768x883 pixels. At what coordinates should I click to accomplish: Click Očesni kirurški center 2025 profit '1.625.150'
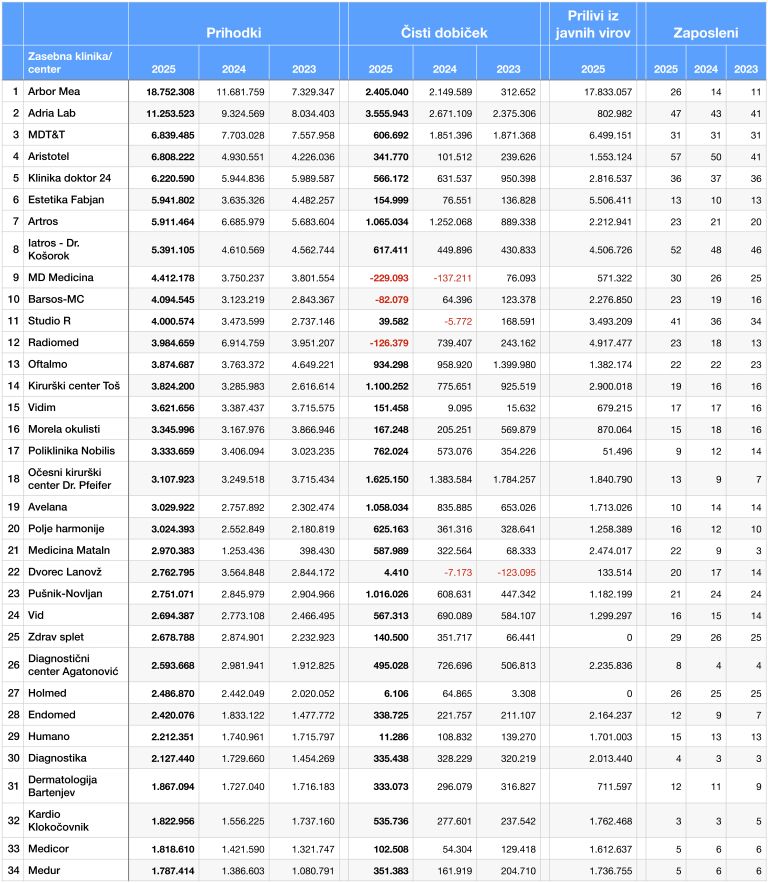click(386, 479)
